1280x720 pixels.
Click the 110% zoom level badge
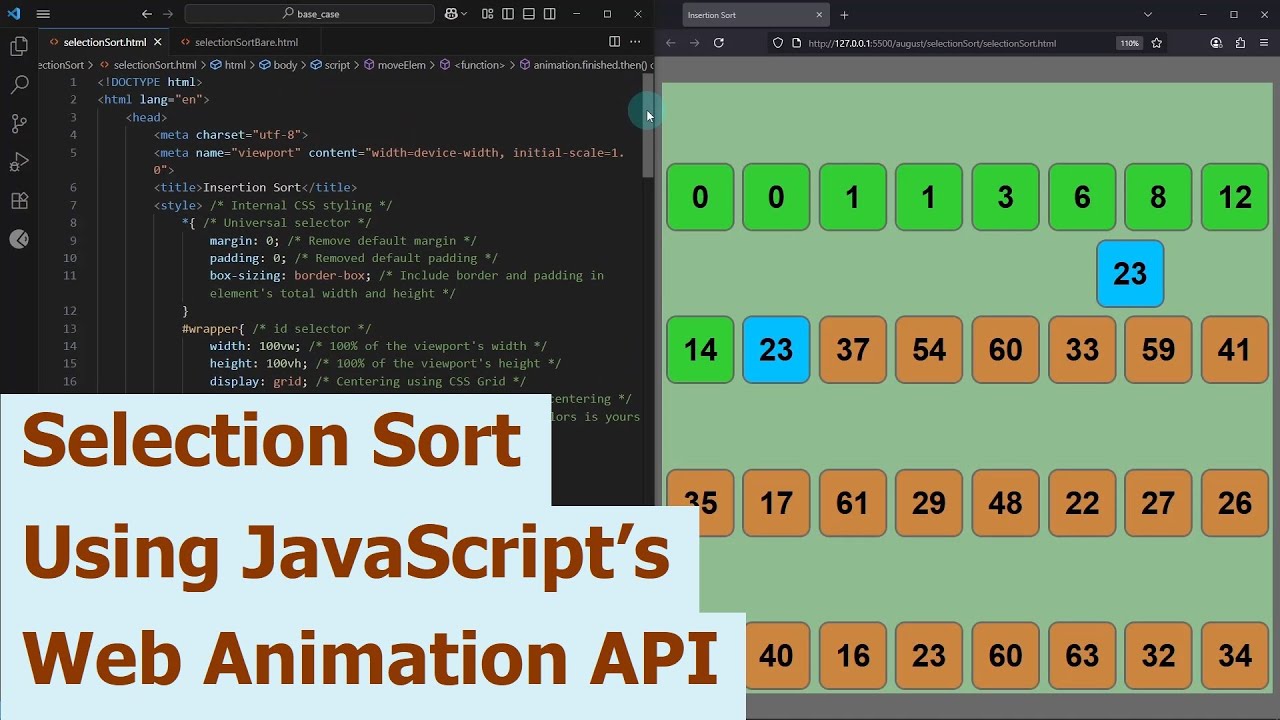[x=1129, y=43]
